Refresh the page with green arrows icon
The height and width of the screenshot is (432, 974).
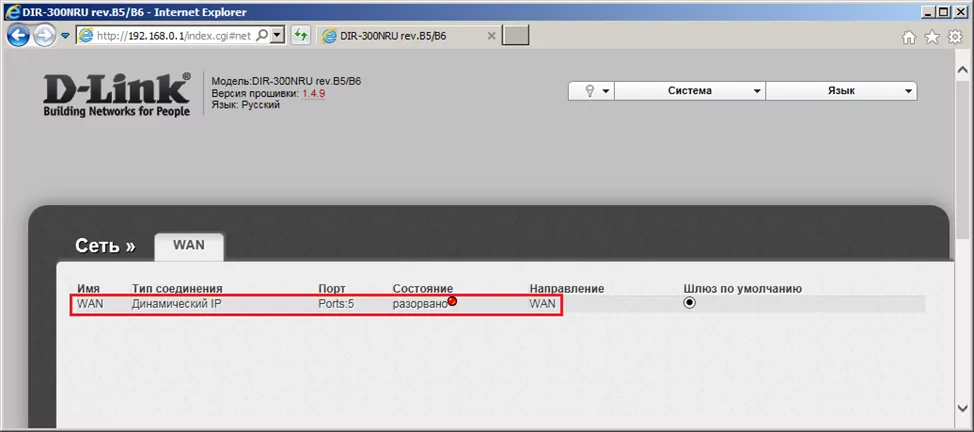[x=300, y=36]
